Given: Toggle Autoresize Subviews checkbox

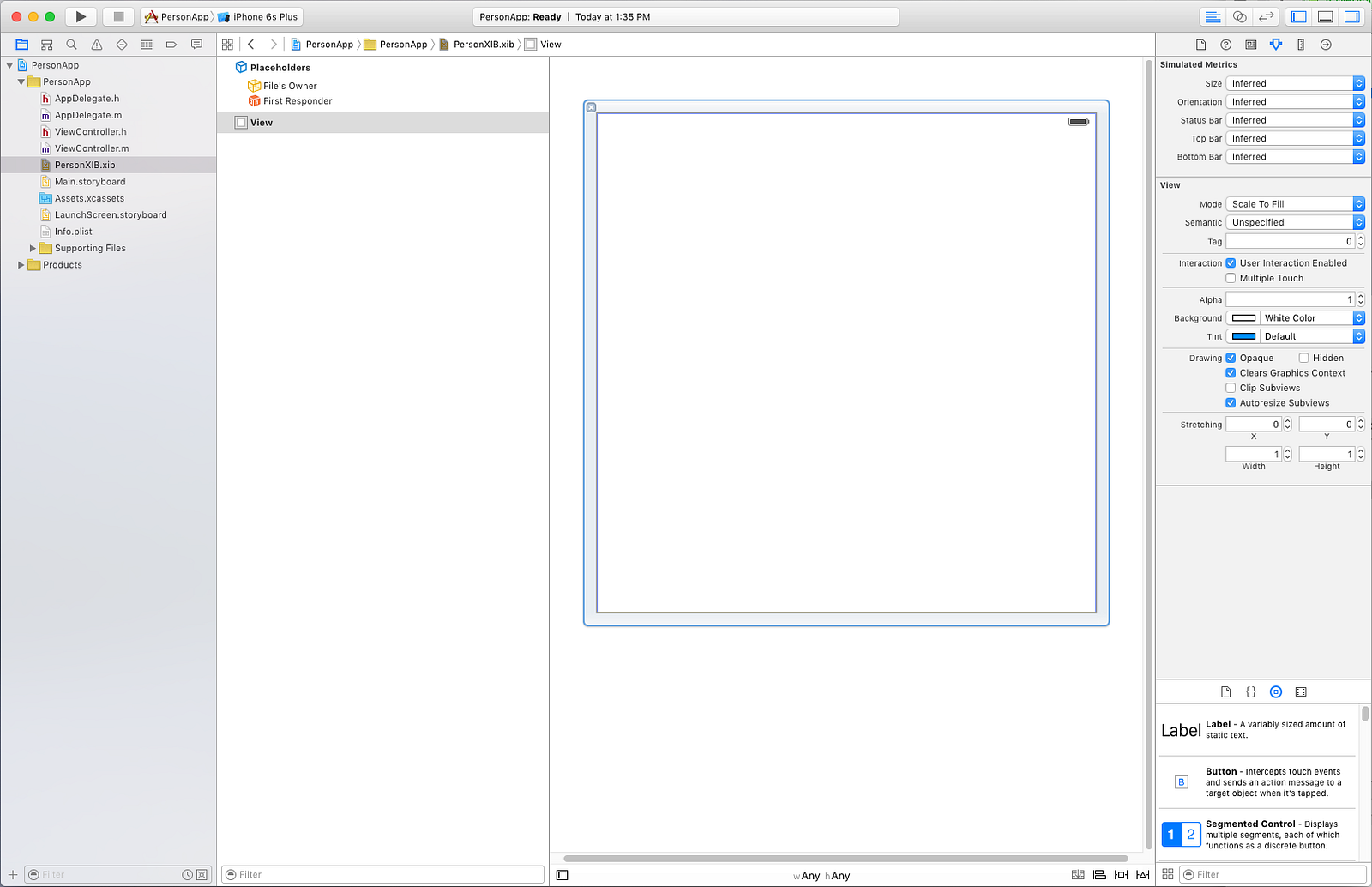Looking at the screenshot, I should 1231,403.
